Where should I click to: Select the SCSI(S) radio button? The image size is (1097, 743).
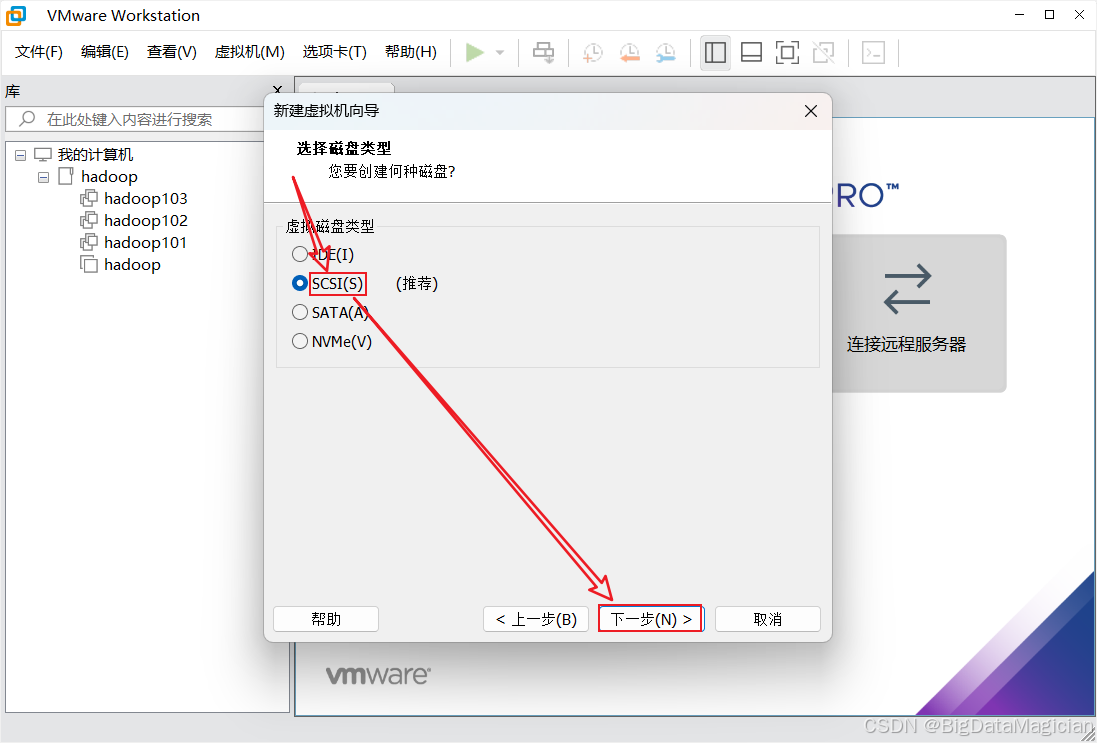pos(300,283)
